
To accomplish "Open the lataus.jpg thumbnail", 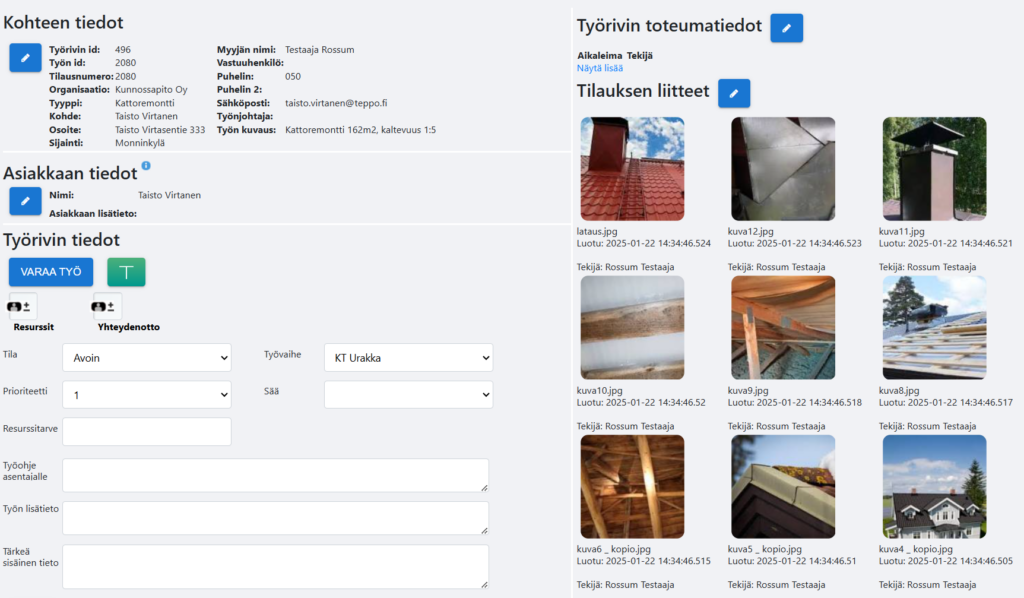I will pos(632,169).
